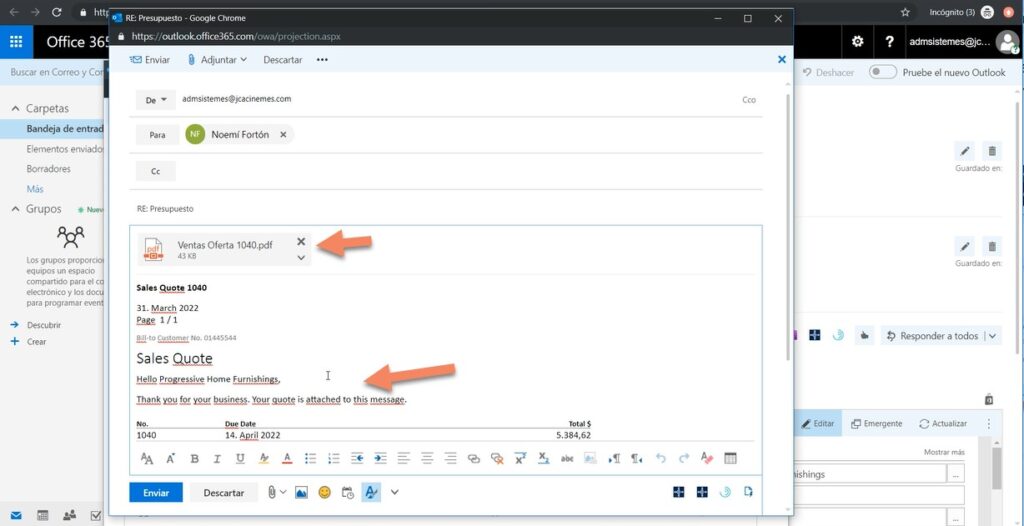This screenshot has height=526, width=1024.
Task: Enable the 'Pruebe el nuevo Outlook' toggle
Action: 882,72
